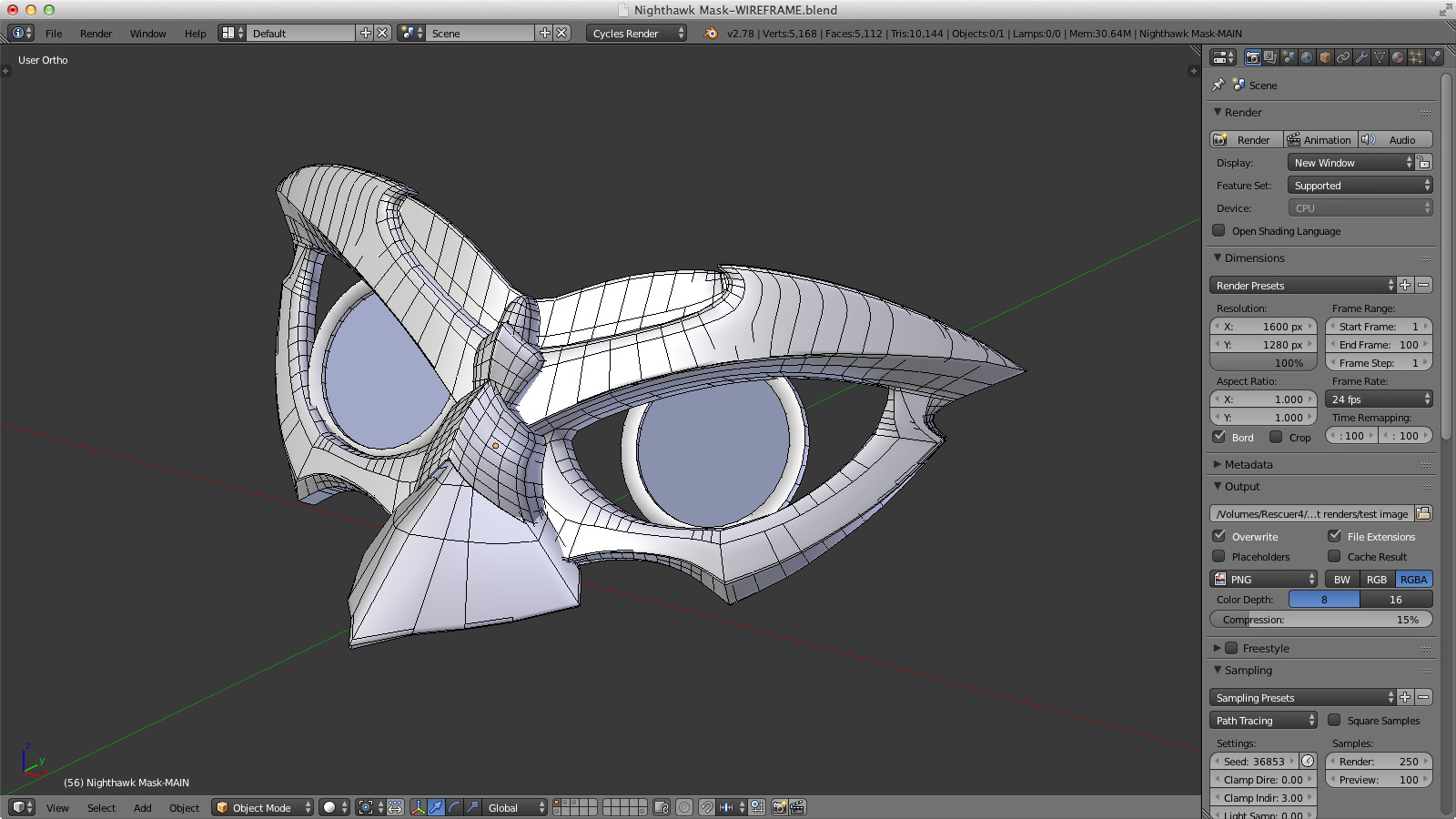Open the Window menu
The height and width of the screenshot is (819, 1456).
(147, 33)
